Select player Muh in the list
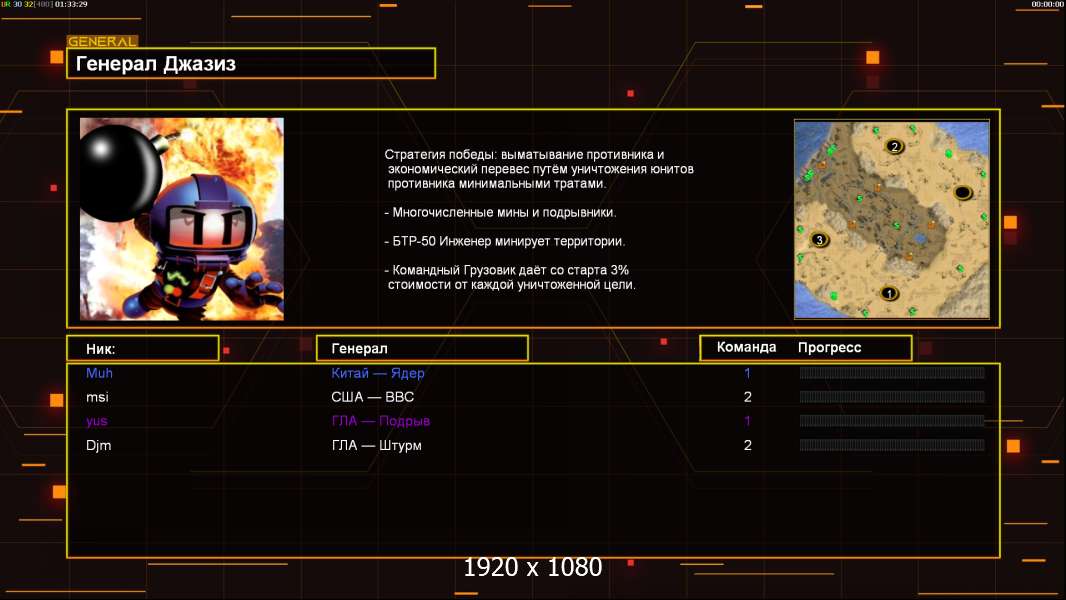The height and width of the screenshot is (600, 1066). pyautogui.click(x=99, y=373)
